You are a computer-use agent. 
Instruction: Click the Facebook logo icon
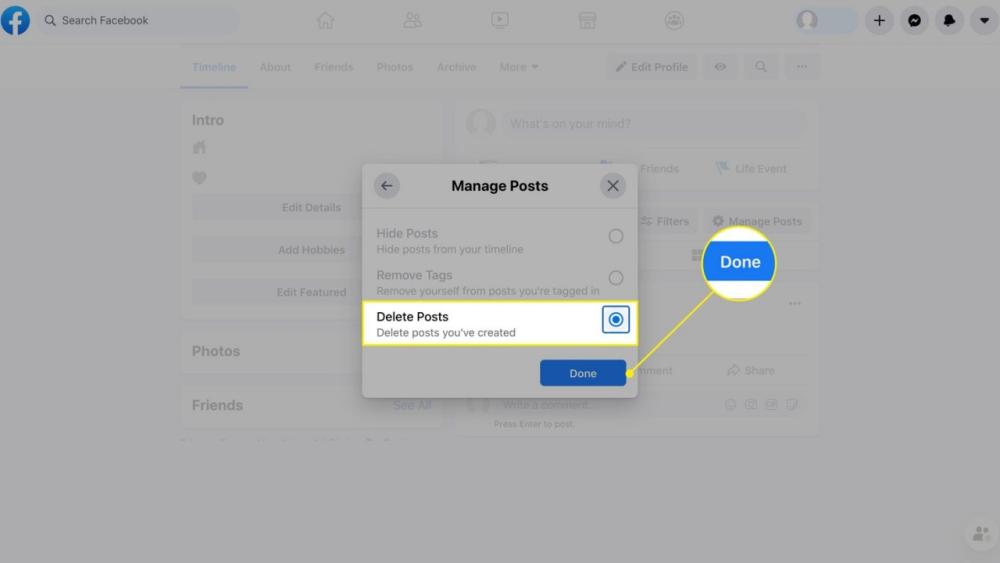pyautogui.click(x=15, y=20)
